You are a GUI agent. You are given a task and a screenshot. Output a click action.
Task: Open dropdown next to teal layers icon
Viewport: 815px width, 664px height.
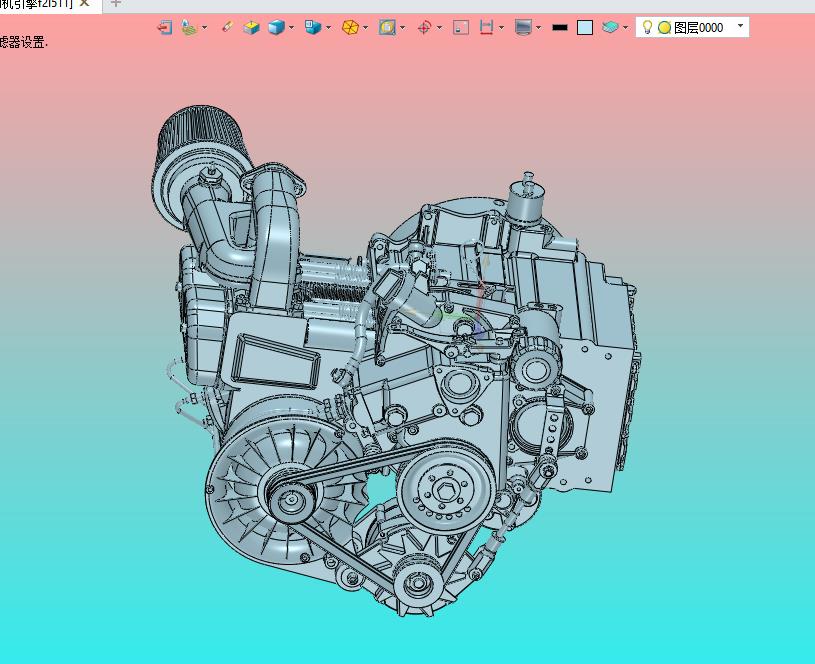(625, 27)
